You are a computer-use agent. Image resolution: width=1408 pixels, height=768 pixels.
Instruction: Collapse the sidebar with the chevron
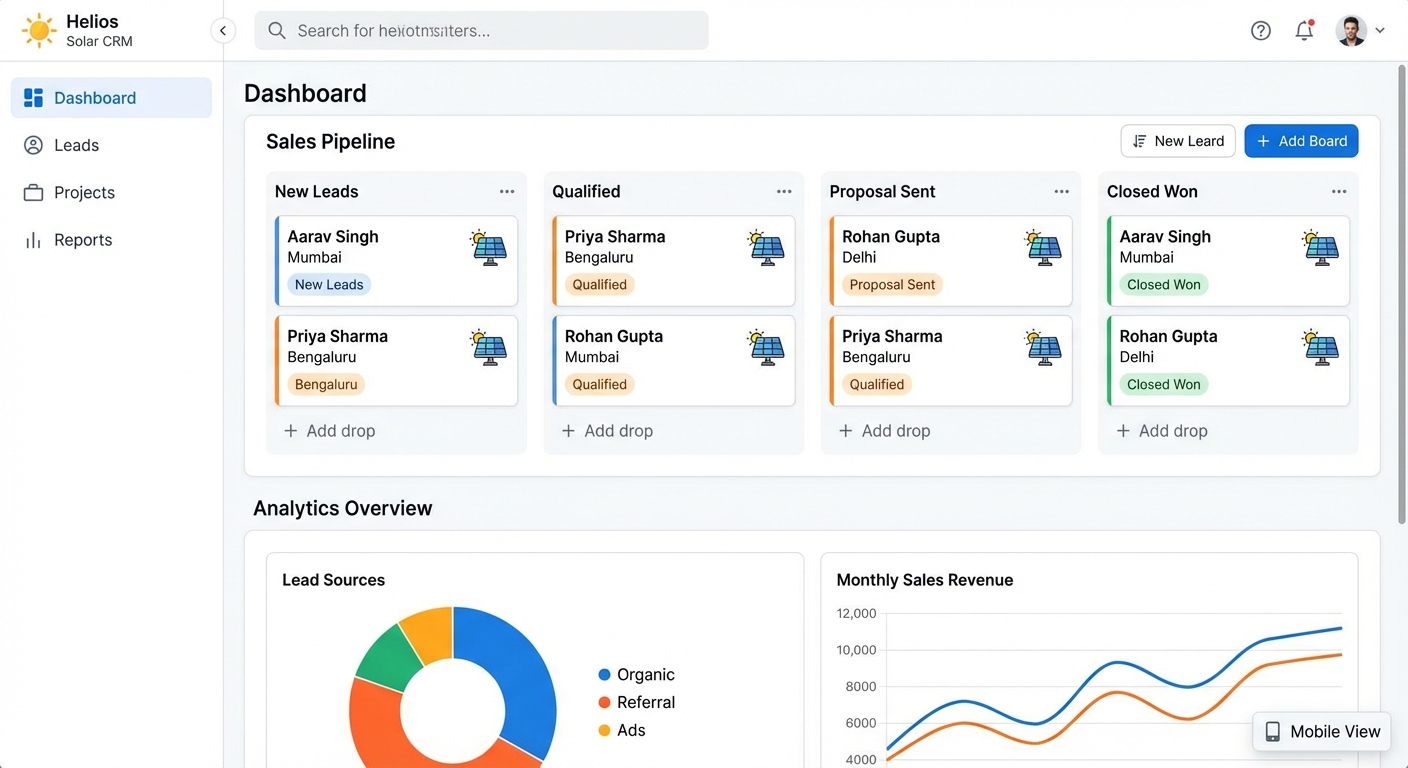[223, 30]
